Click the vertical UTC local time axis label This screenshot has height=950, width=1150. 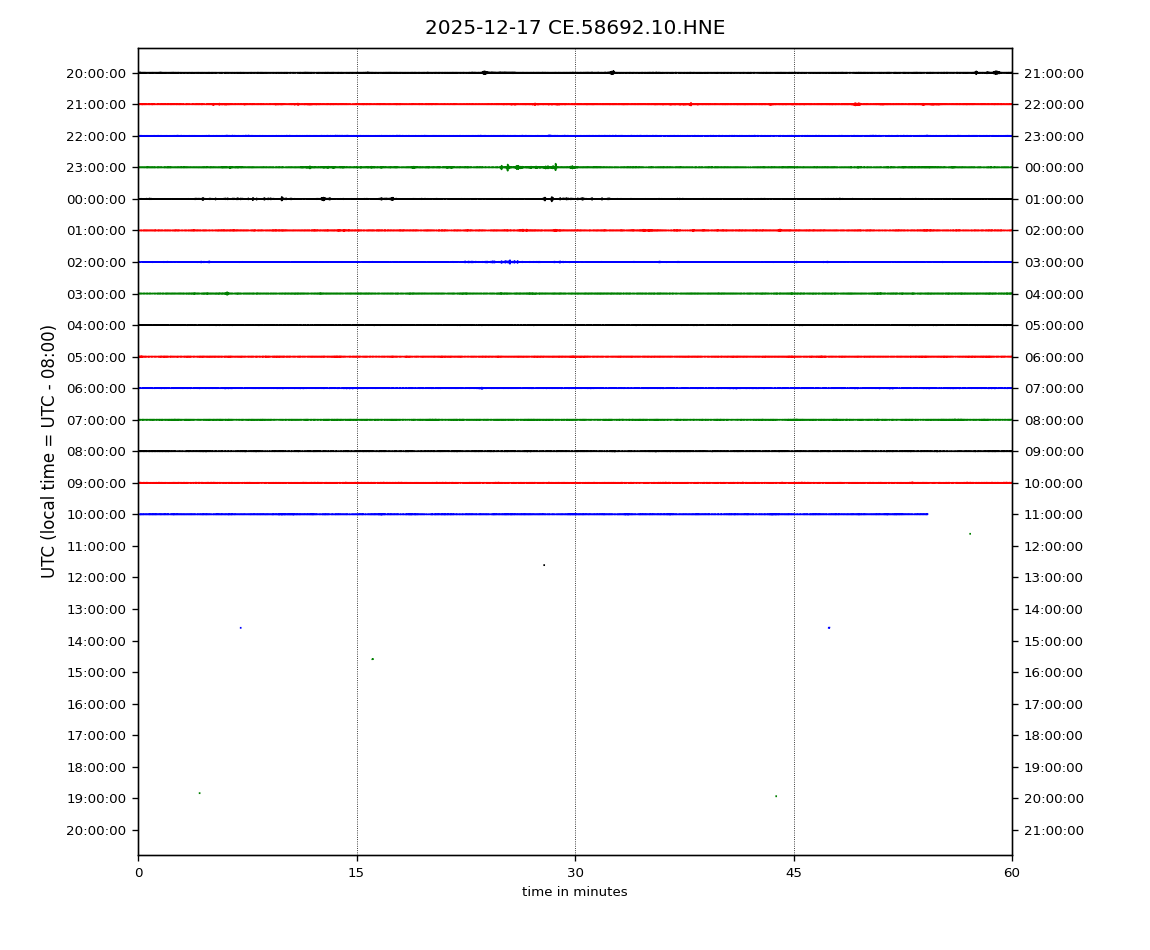click(49, 451)
